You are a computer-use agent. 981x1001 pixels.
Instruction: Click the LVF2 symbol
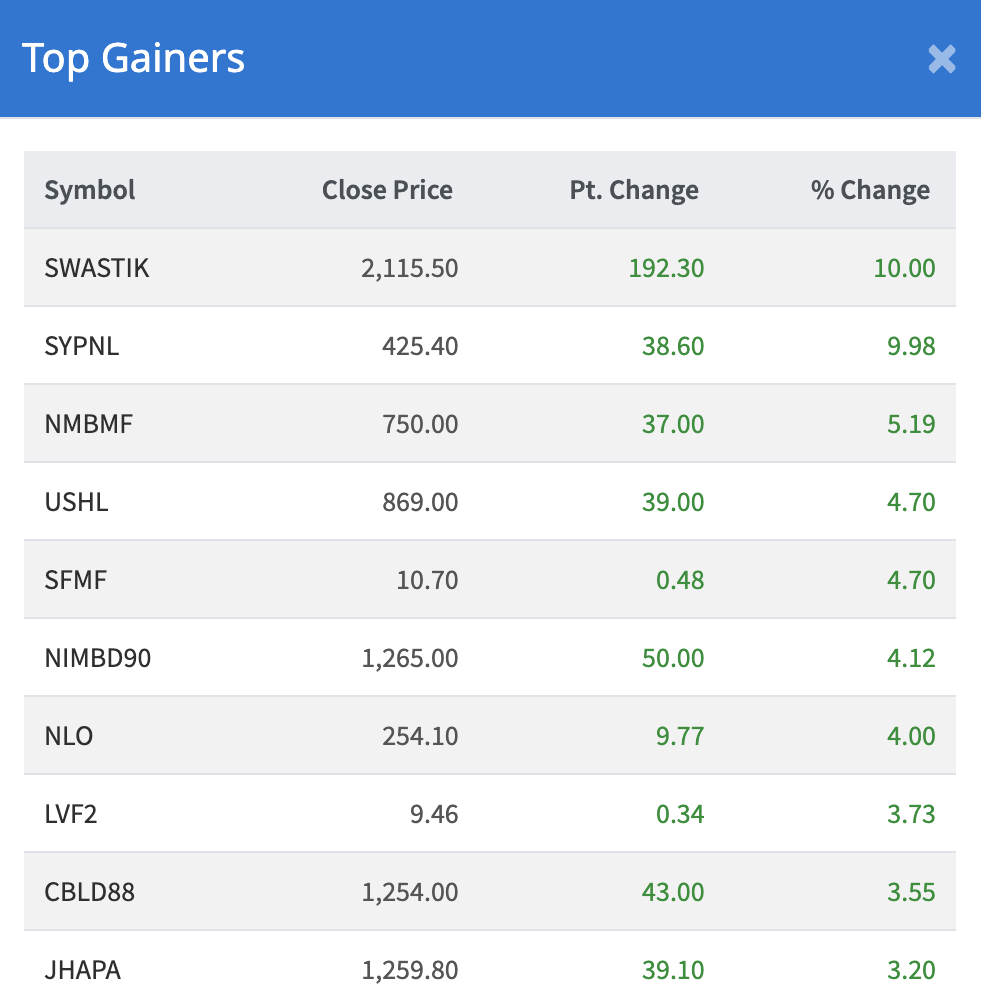point(71,814)
